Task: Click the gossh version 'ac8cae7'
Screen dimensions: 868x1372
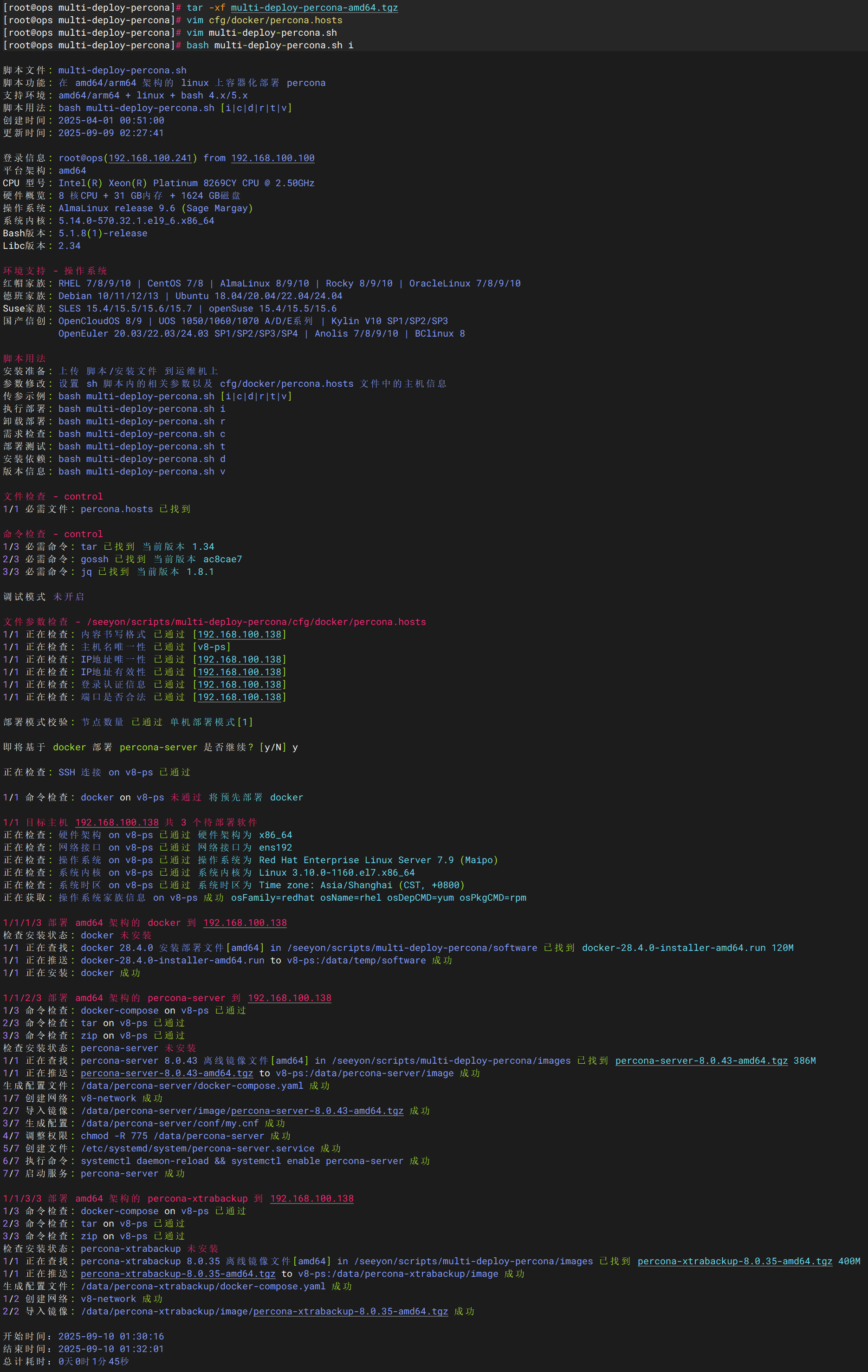Action: coord(223,559)
